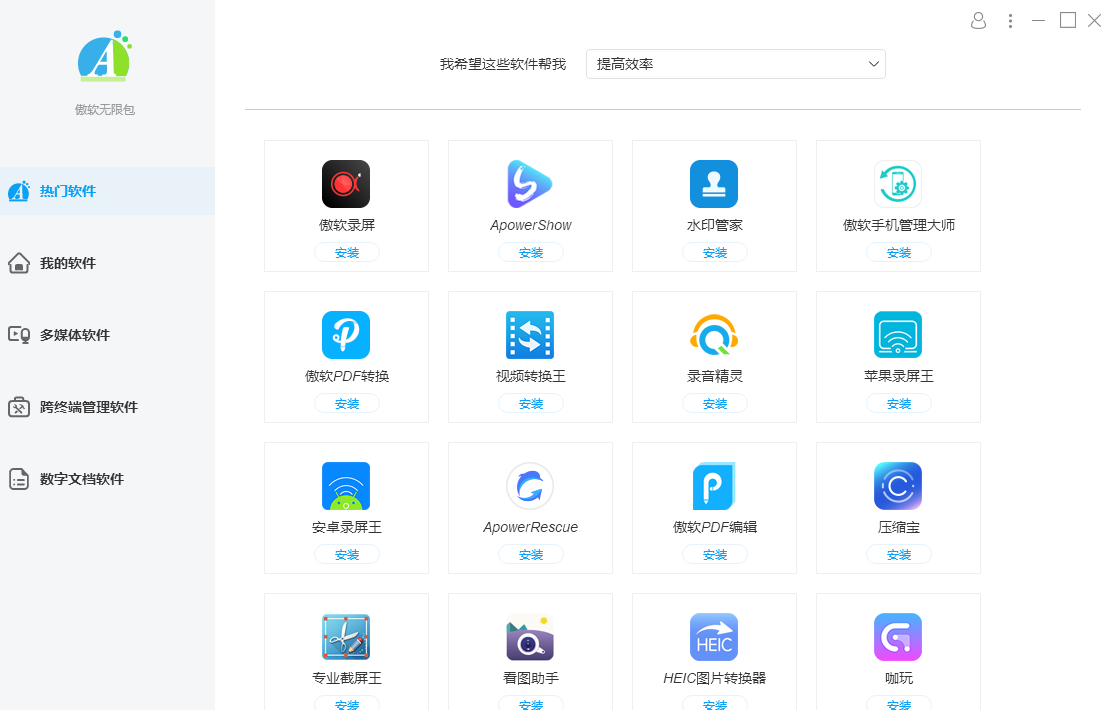Open the 数字文档软件 category
The height and width of the screenshot is (710, 1104).
pyautogui.click(x=107, y=479)
